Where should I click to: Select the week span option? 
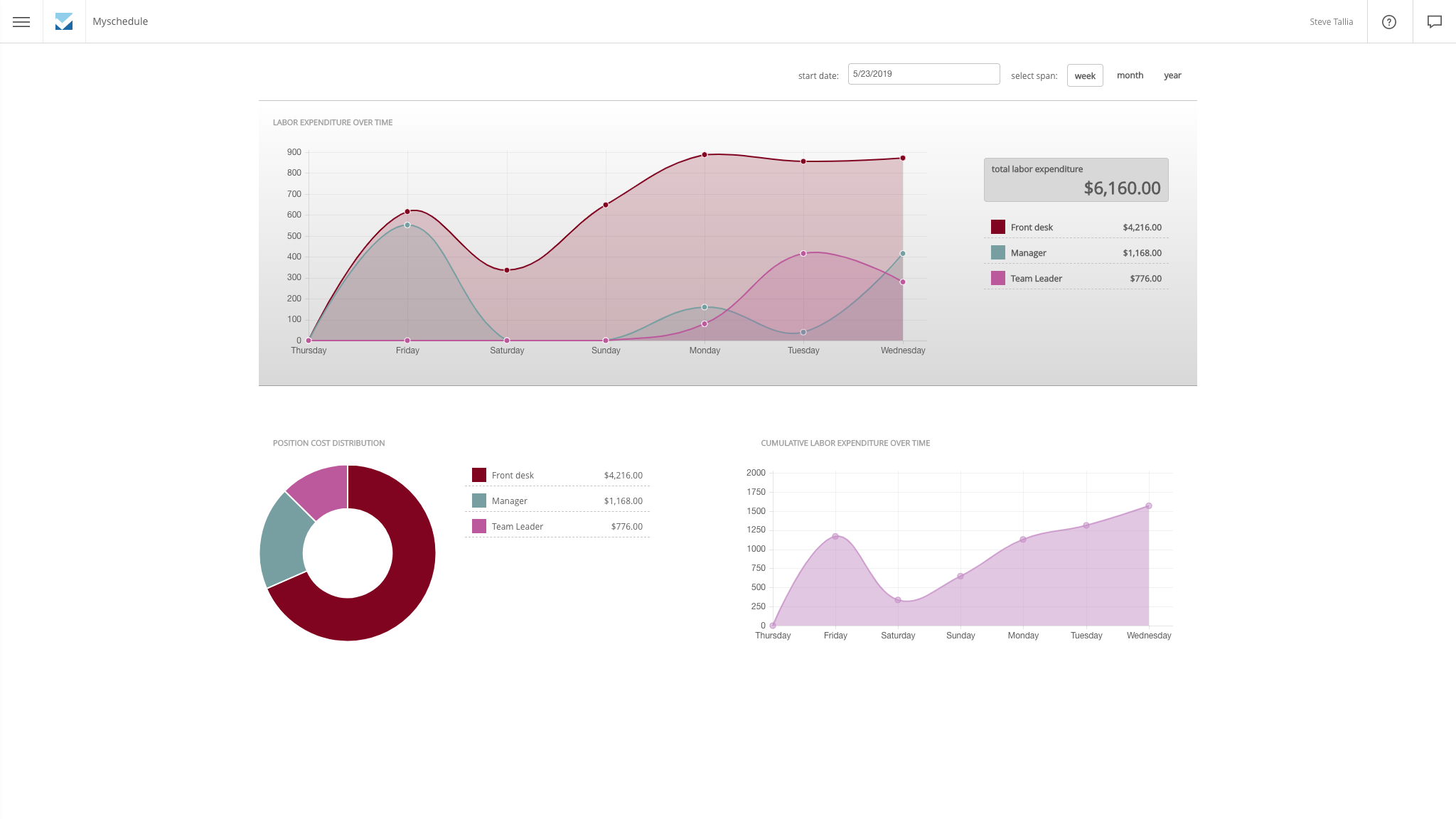(x=1084, y=76)
